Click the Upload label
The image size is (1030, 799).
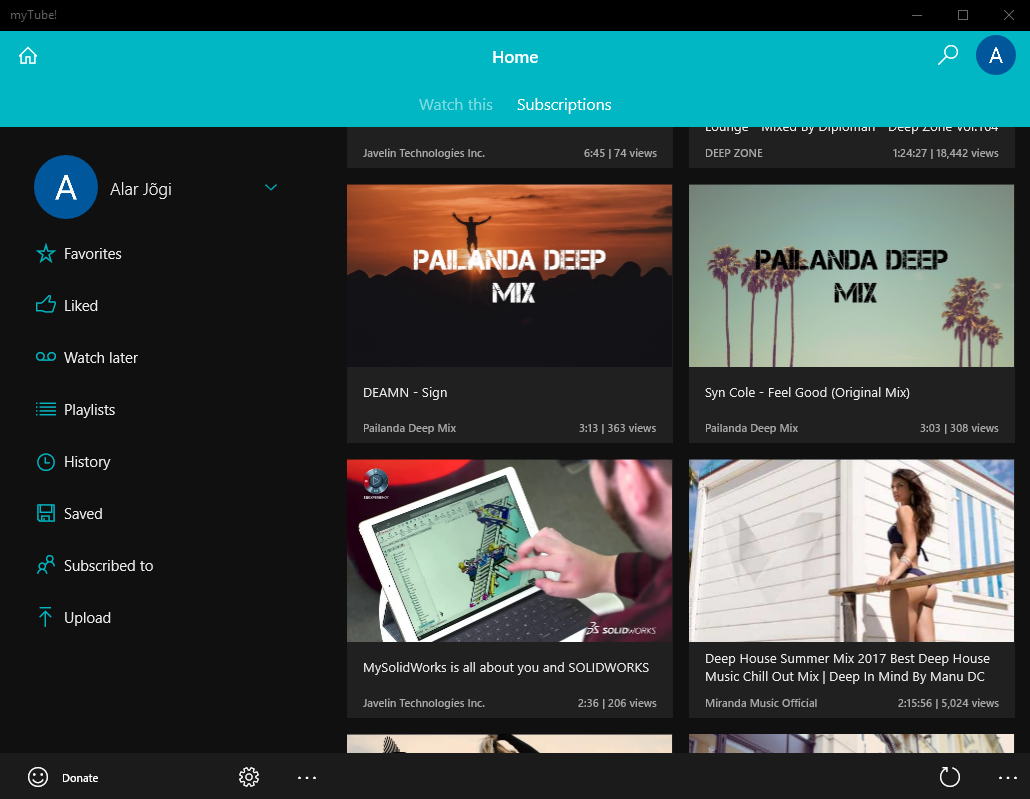[87, 618]
